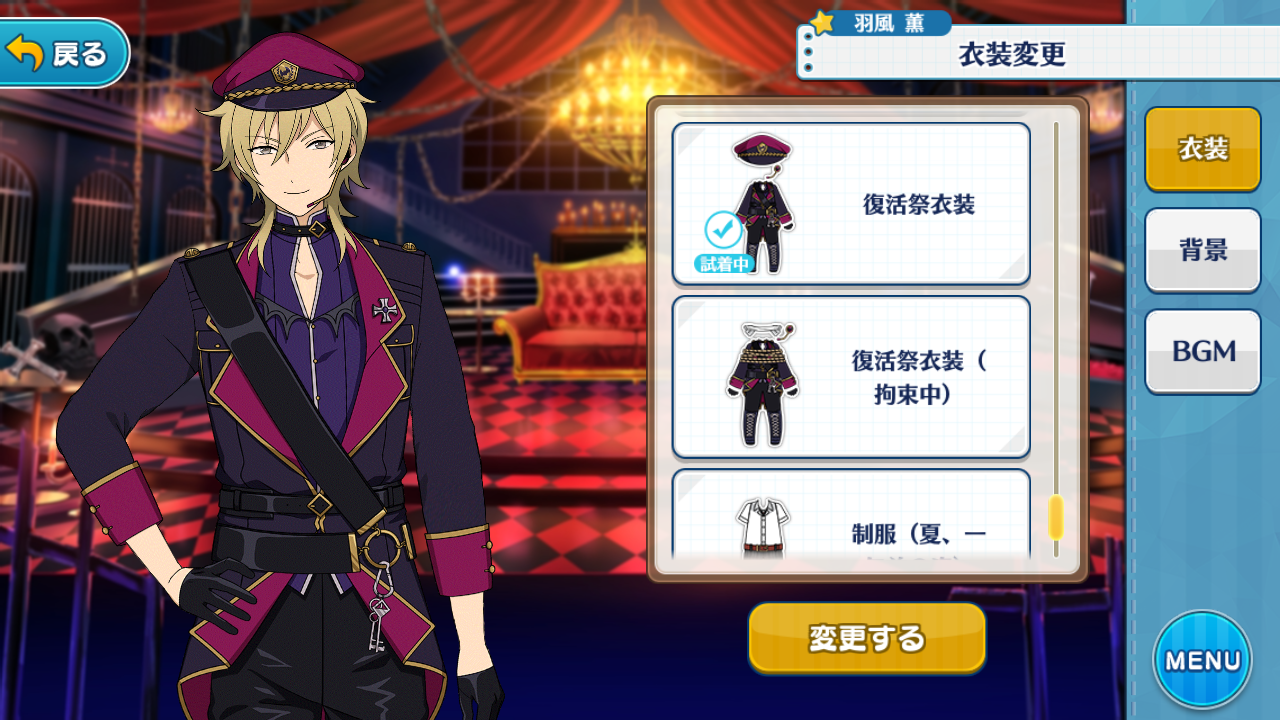Toggle the 試着中 checkmark on 復活祭衣装
Viewport: 1280px width, 720px height.
click(723, 230)
